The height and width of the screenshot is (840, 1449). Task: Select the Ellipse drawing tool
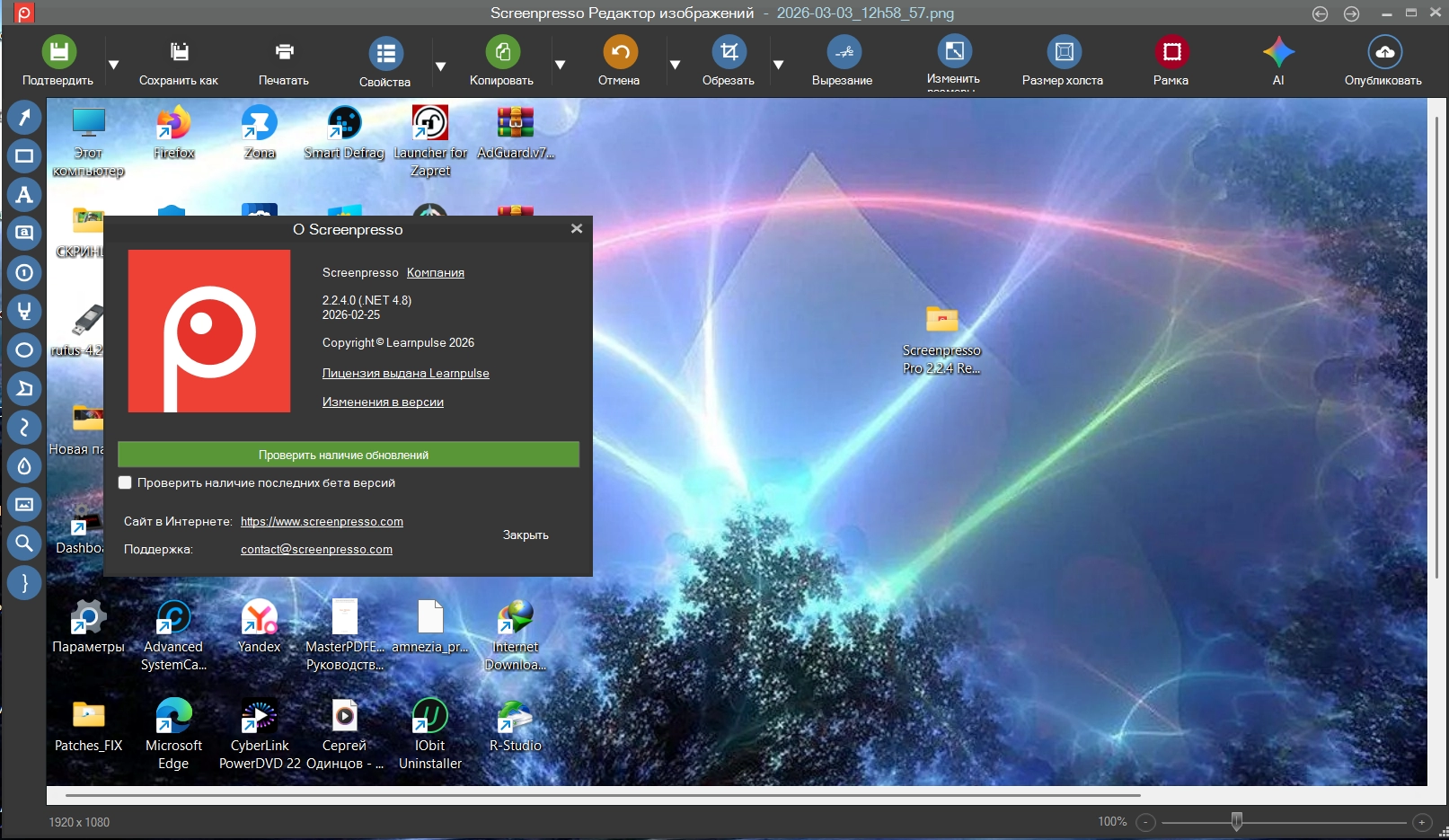click(x=24, y=349)
